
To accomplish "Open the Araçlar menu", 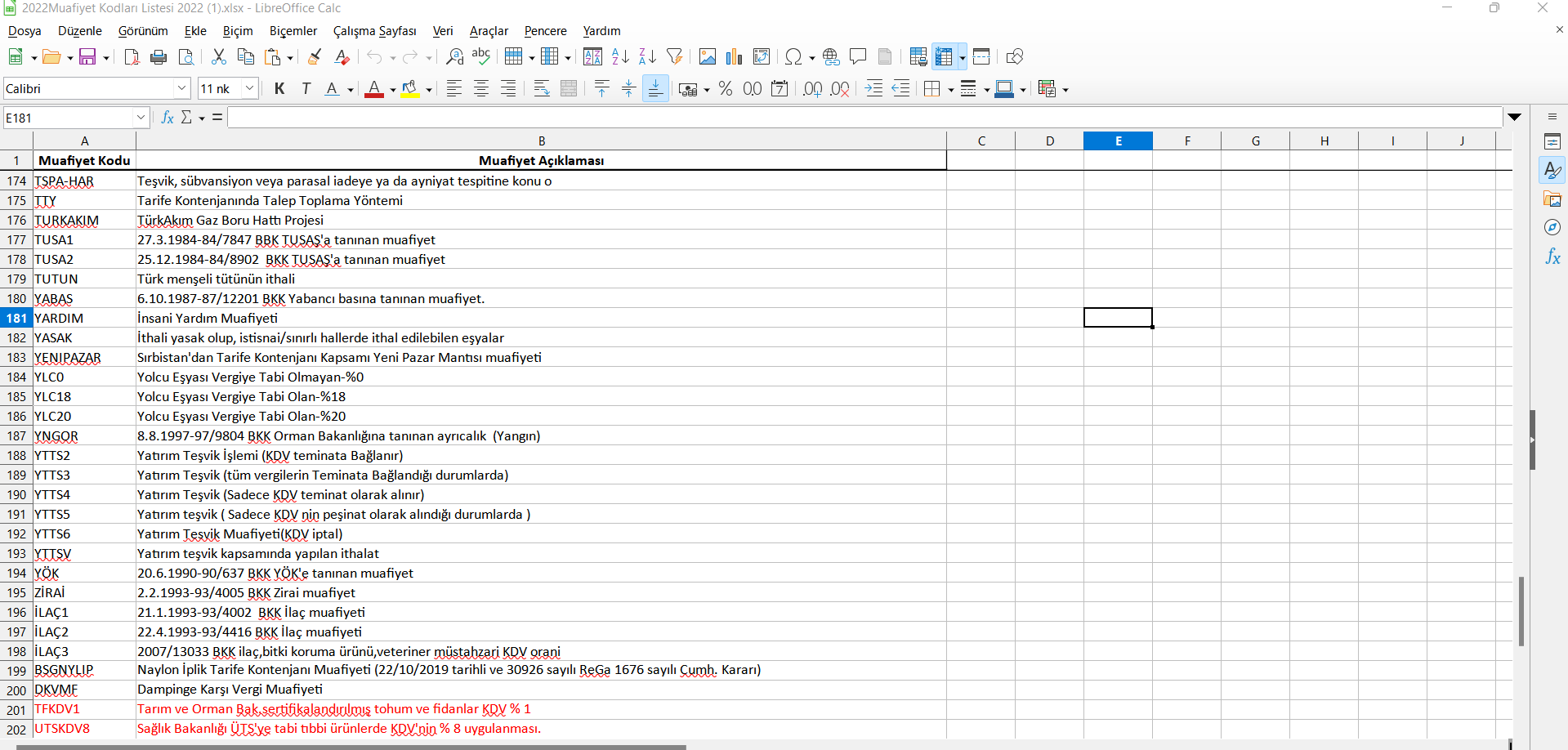I will [x=489, y=31].
